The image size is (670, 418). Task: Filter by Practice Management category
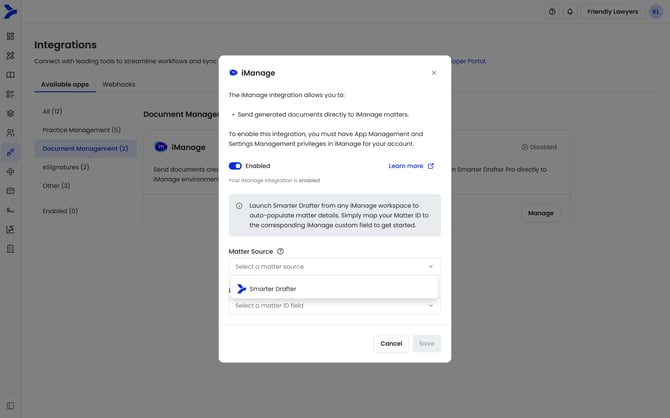click(81, 130)
